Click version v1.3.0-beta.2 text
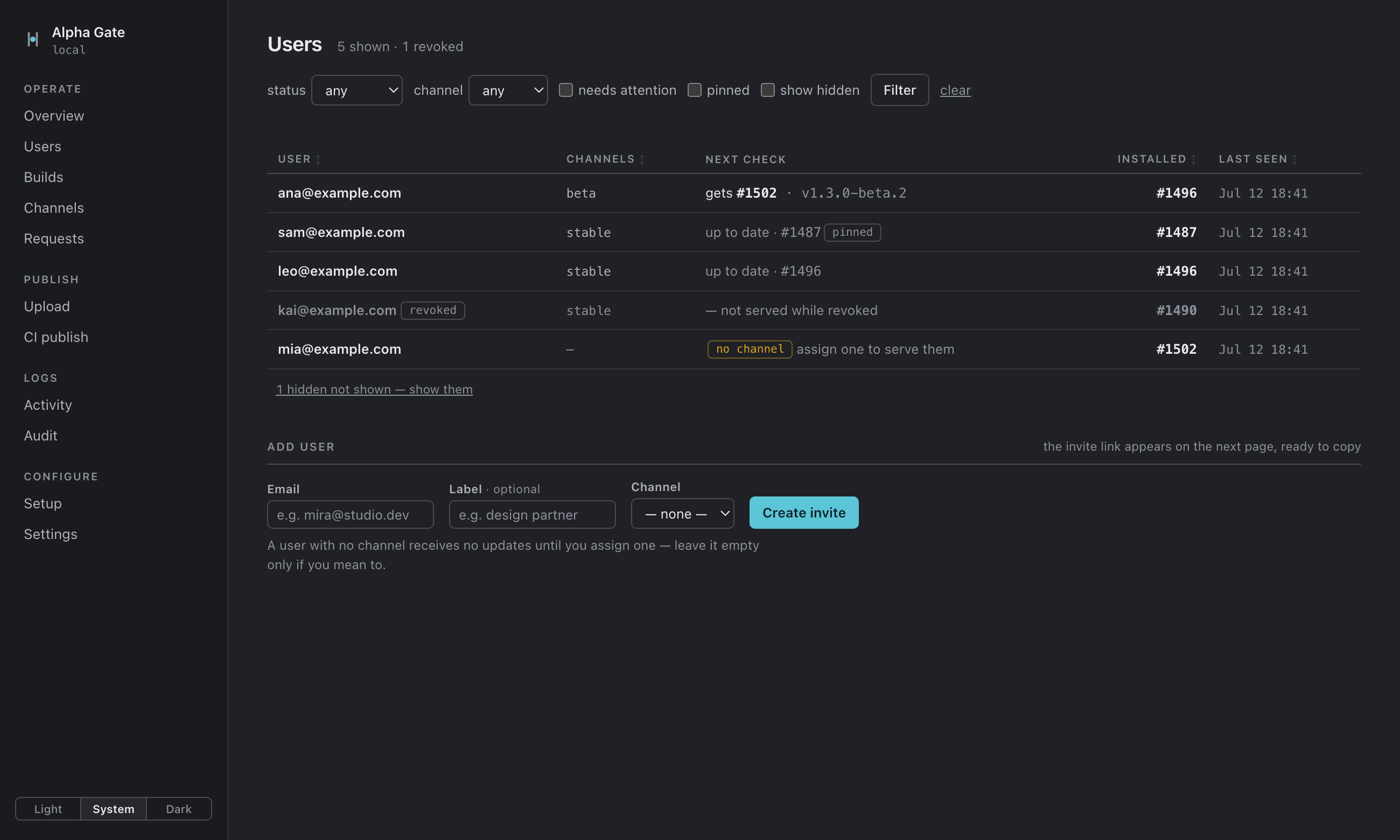Screen dimensions: 1400x840 (x=854, y=193)
